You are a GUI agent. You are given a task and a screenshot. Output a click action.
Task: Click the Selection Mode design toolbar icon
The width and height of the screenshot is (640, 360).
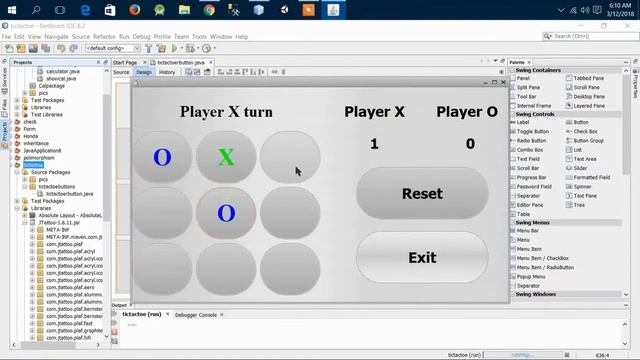(x=189, y=72)
